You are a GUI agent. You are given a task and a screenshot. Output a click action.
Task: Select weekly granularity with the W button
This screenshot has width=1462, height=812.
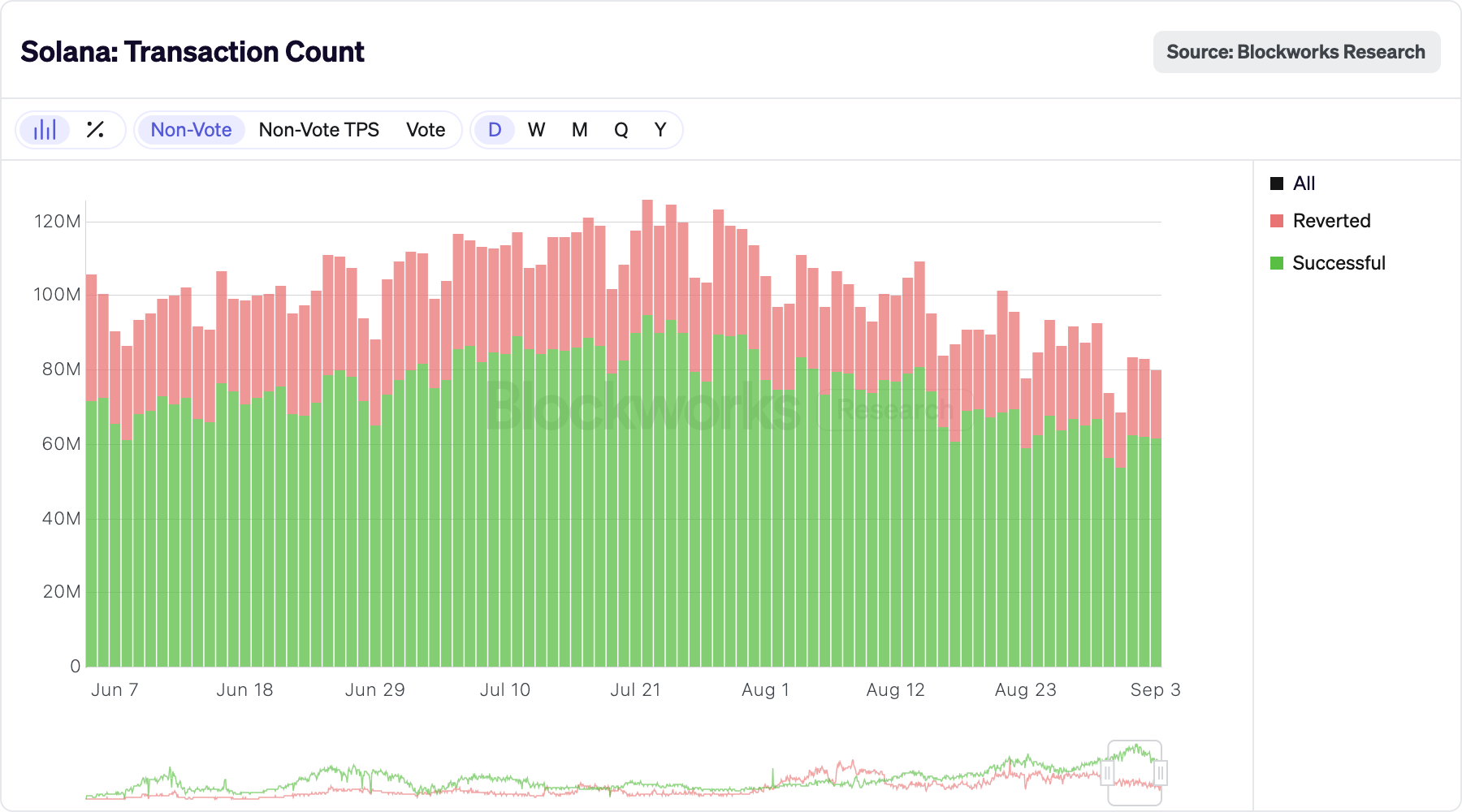tap(536, 129)
